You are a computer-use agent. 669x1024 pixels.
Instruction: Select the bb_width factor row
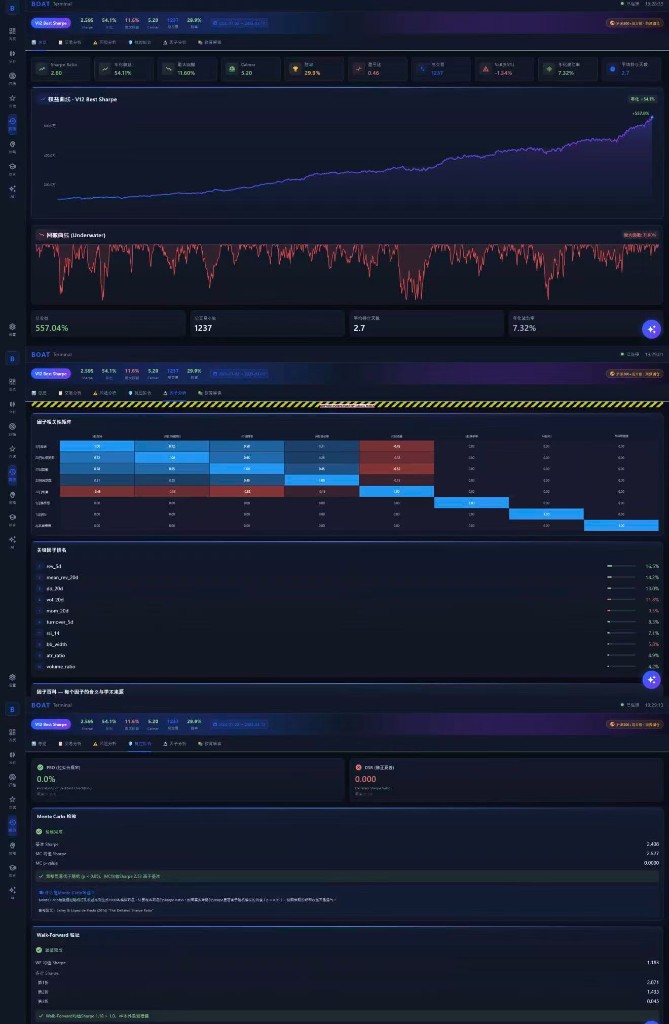347,644
